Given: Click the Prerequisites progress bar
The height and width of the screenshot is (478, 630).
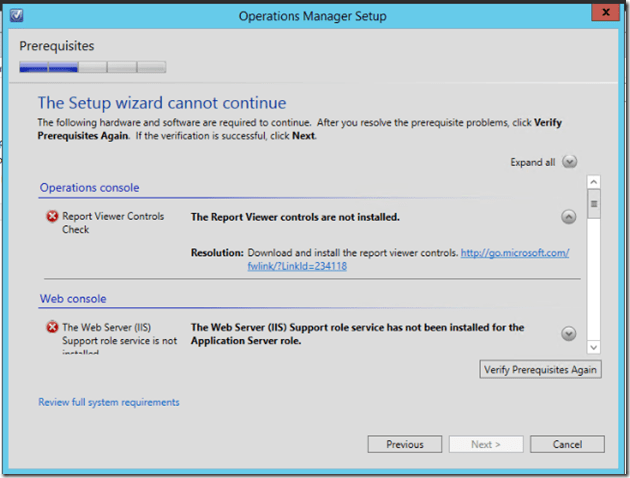Looking at the screenshot, I should (x=93, y=68).
